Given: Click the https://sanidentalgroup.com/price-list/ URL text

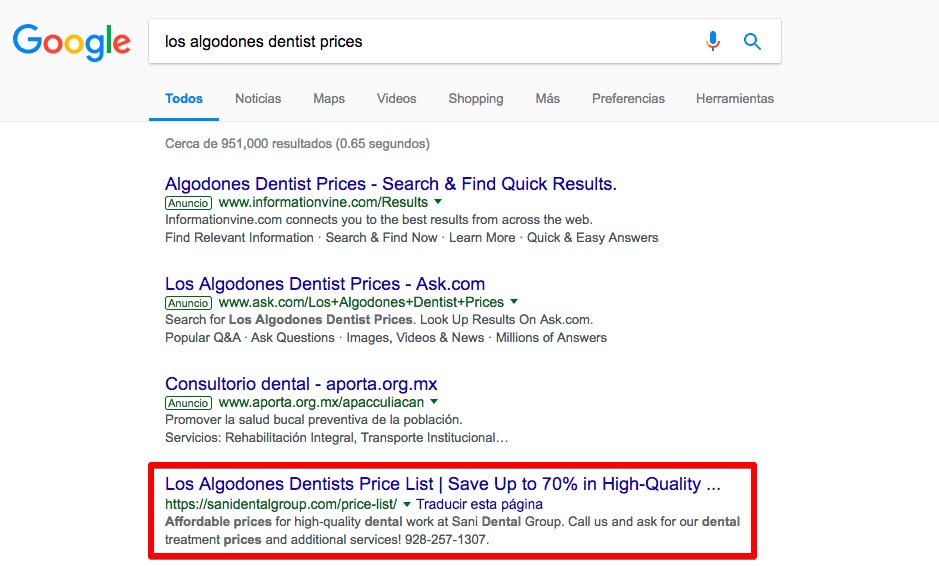Looking at the screenshot, I should [281, 504].
